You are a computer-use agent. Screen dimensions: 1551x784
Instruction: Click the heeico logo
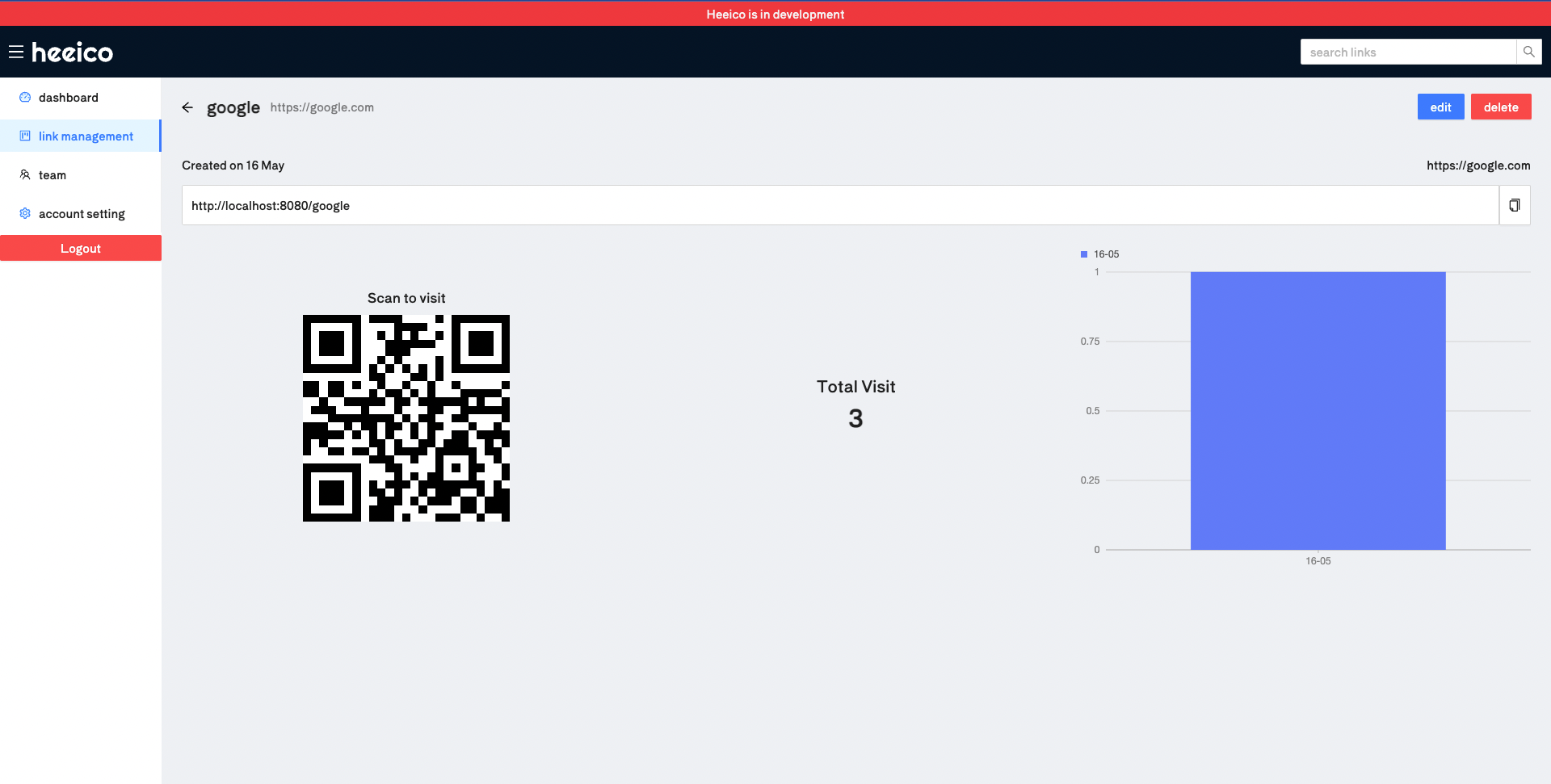(72, 52)
